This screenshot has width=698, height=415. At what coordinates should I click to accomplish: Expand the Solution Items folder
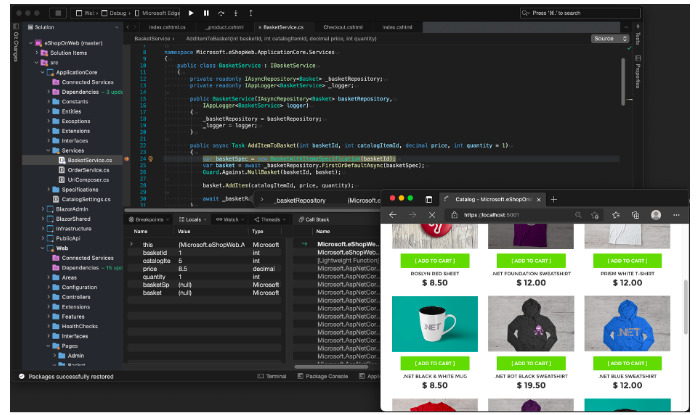click(37, 53)
